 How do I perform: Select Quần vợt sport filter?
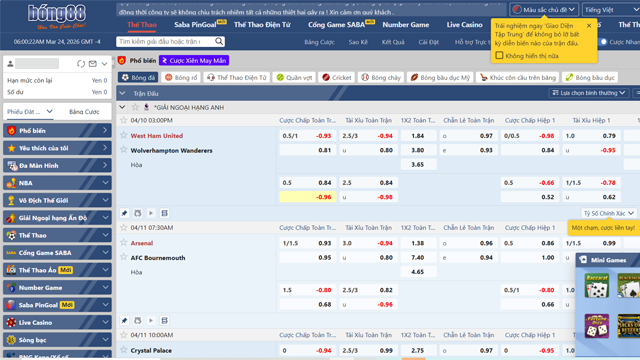point(294,77)
